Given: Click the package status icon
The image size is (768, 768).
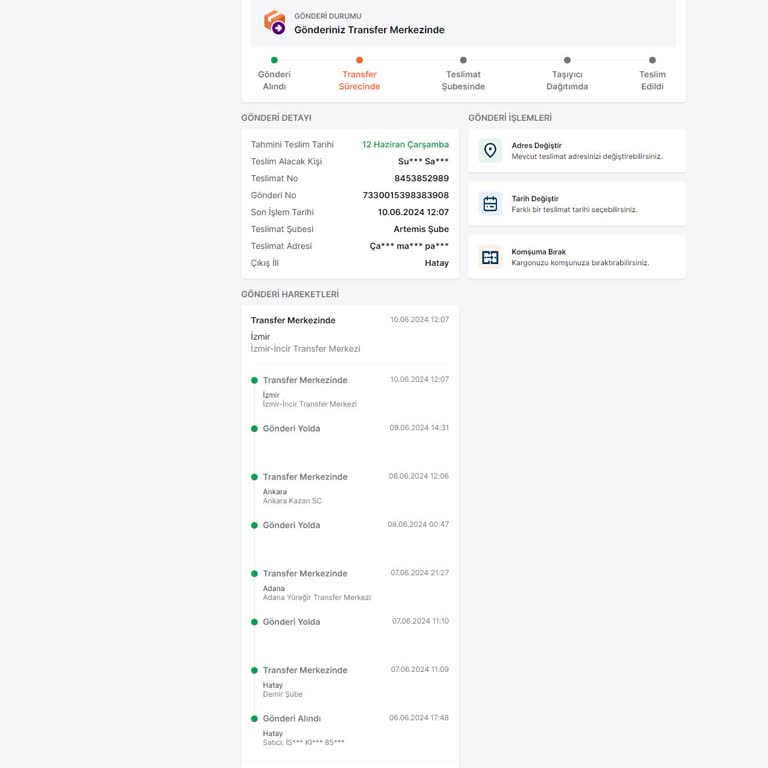Looking at the screenshot, I should click(x=274, y=22).
